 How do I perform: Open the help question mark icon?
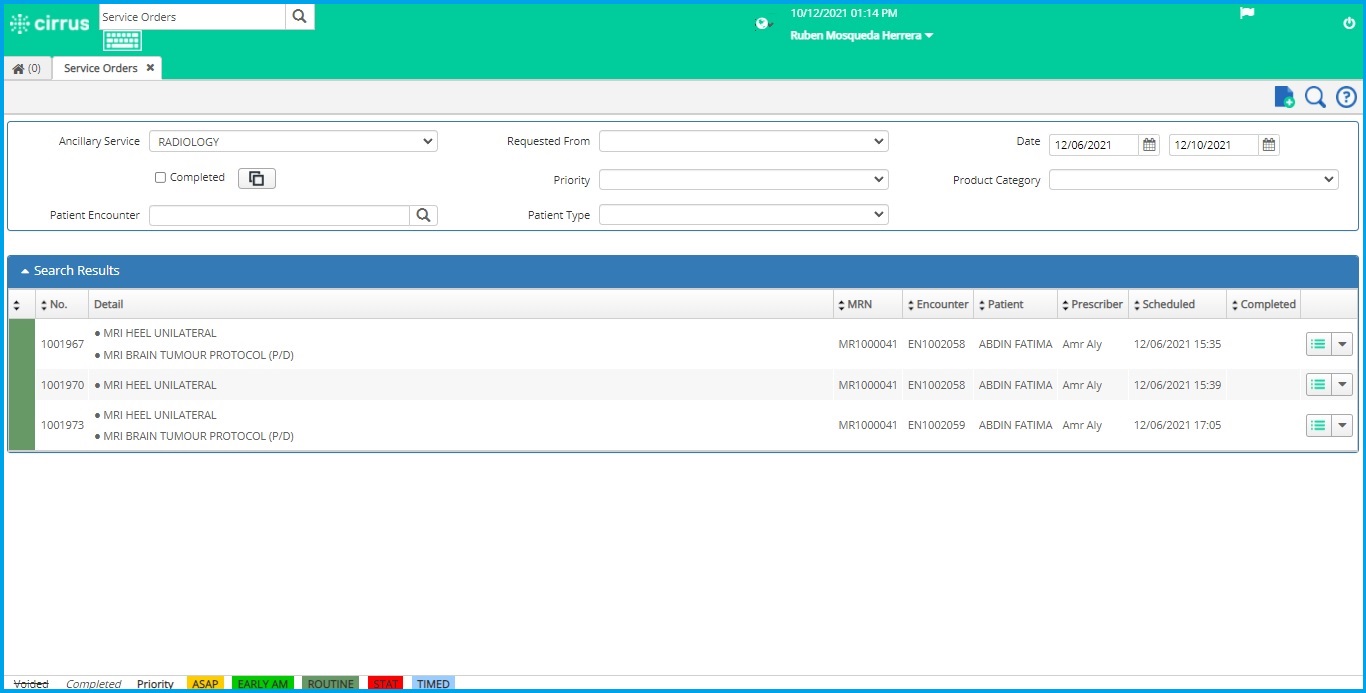pos(1345,97)
